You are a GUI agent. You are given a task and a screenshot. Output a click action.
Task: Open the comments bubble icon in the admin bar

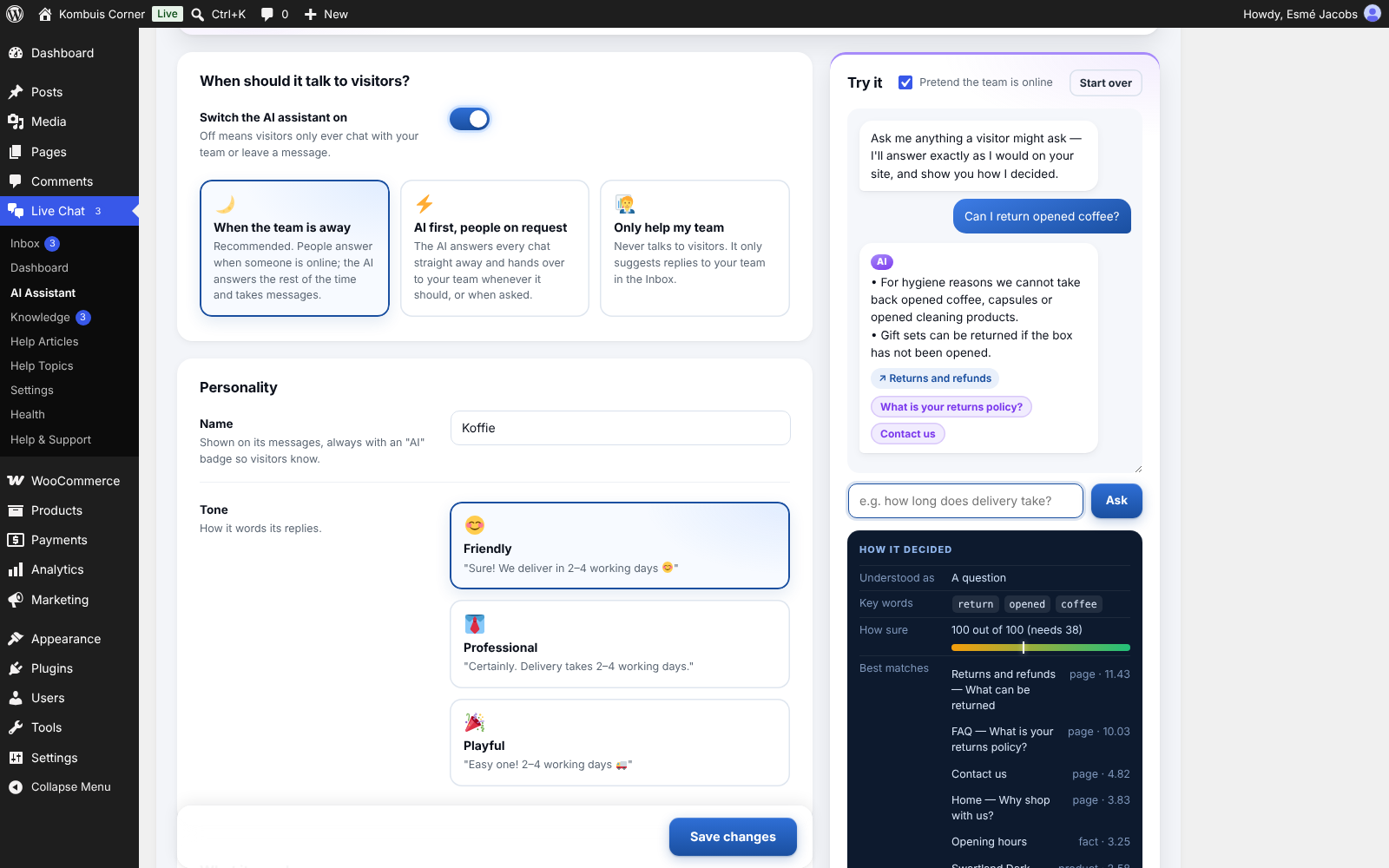[x=267, y=14]
